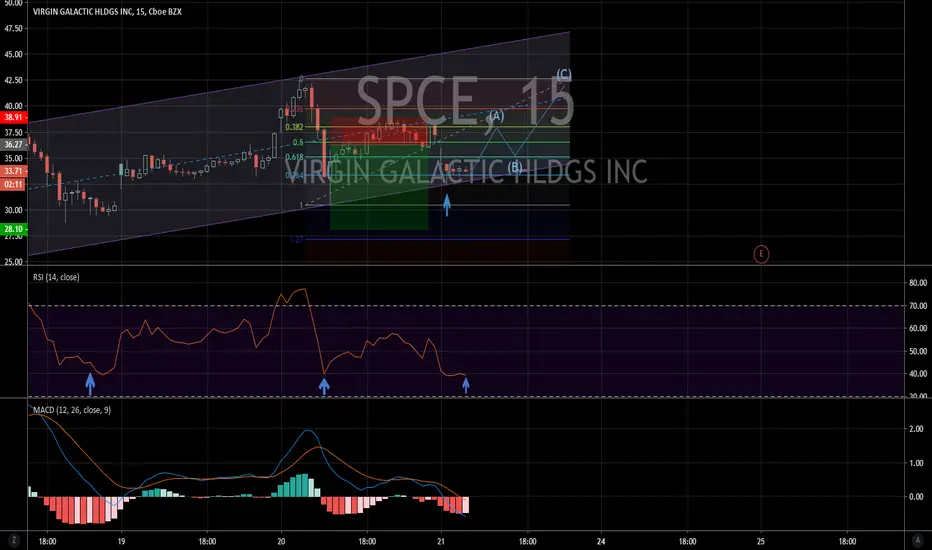The width and height of the screenshot is (932, 550).
Task: Click the 25 date on time axis
Action: [x=761, y=541]
